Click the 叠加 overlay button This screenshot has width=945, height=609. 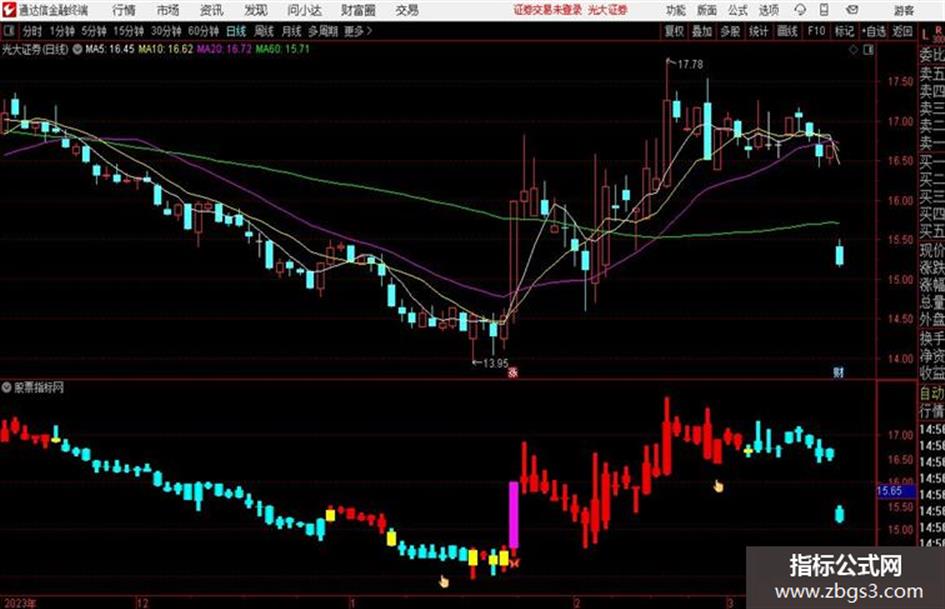coord(702,31)
